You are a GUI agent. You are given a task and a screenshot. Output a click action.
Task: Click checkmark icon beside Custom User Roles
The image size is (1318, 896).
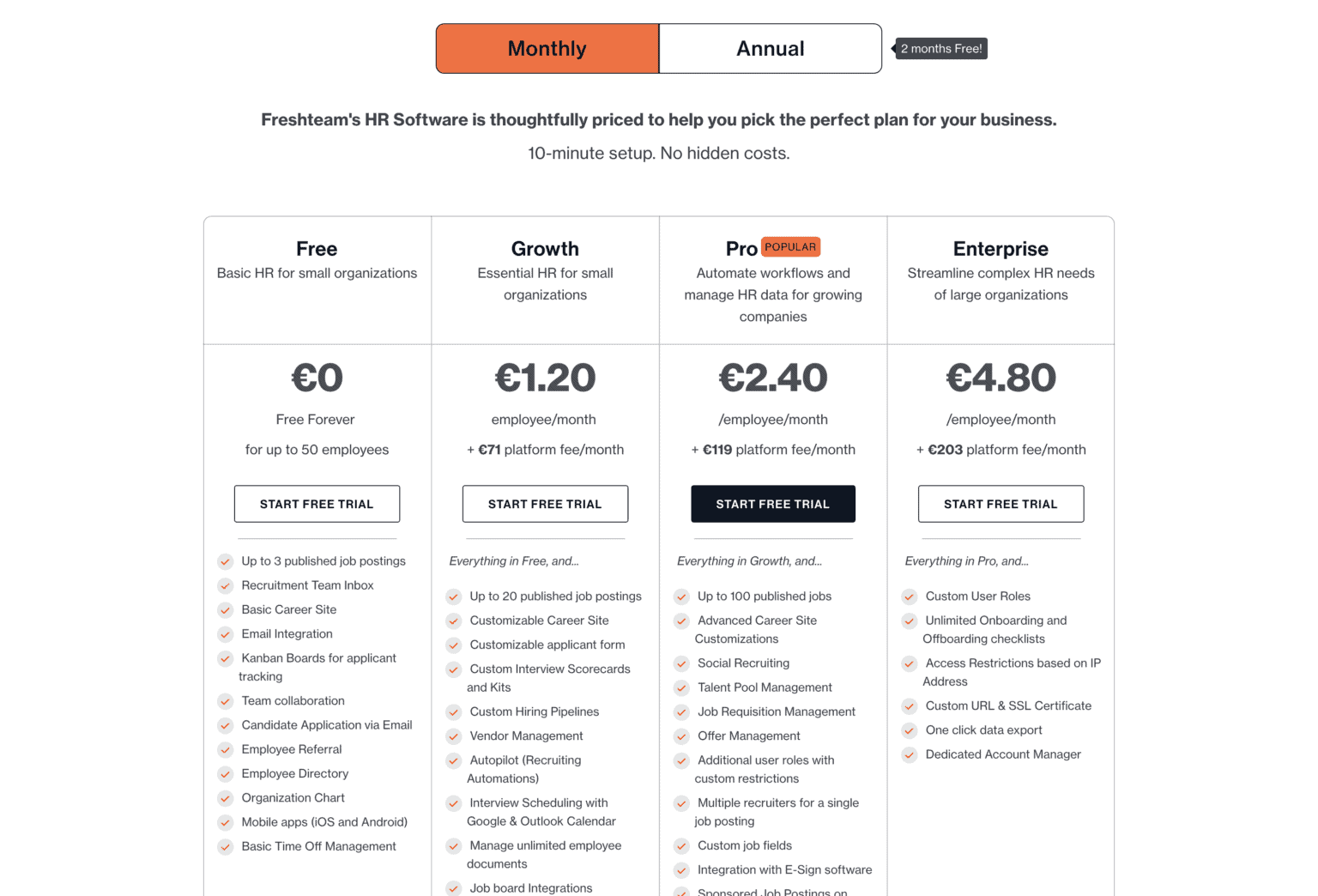click(x=910, y=596)
